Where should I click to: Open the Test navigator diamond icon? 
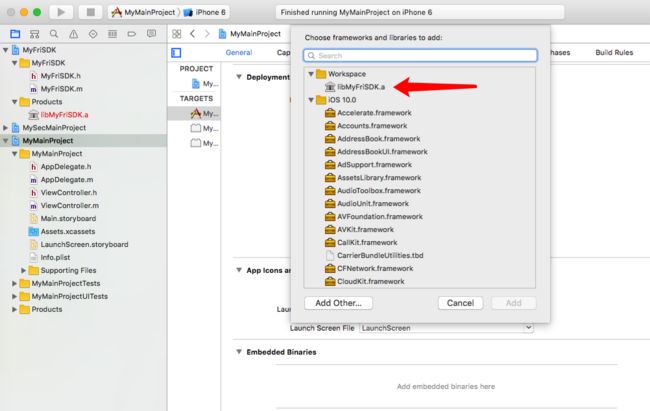coord(93,34)
